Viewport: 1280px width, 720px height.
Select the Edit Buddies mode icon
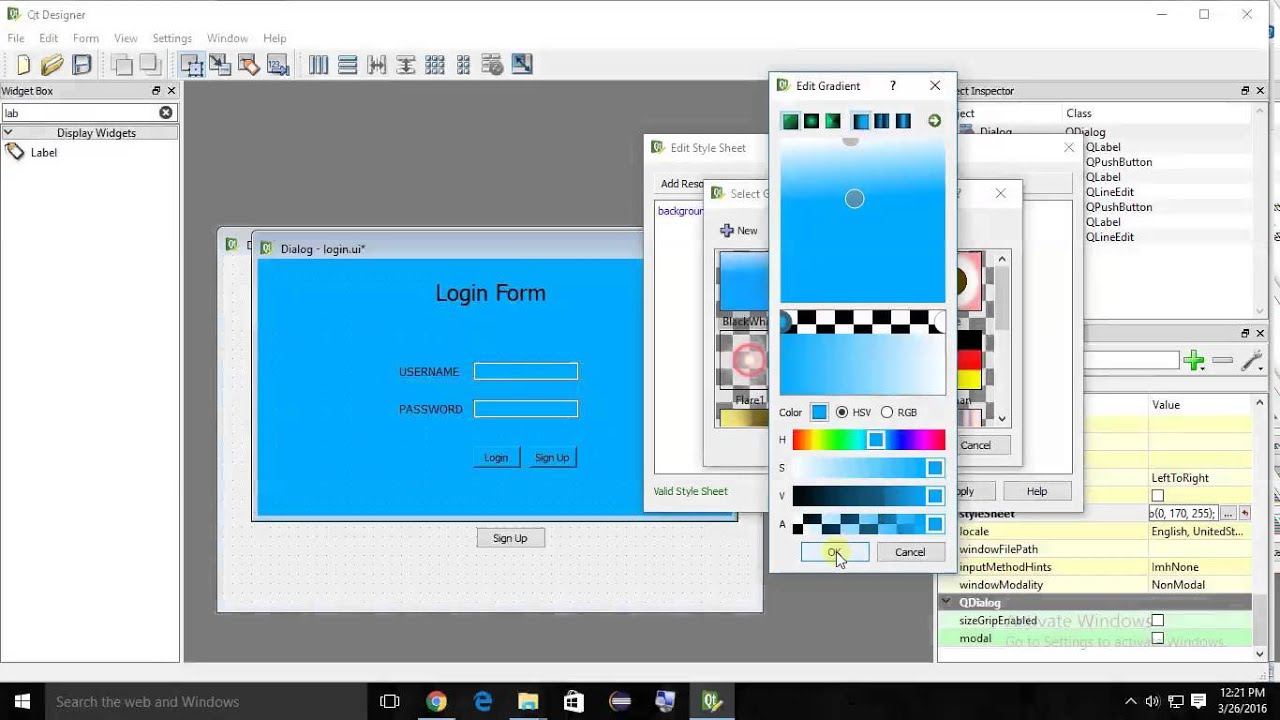pyautogui.click(x=249, y=65)
